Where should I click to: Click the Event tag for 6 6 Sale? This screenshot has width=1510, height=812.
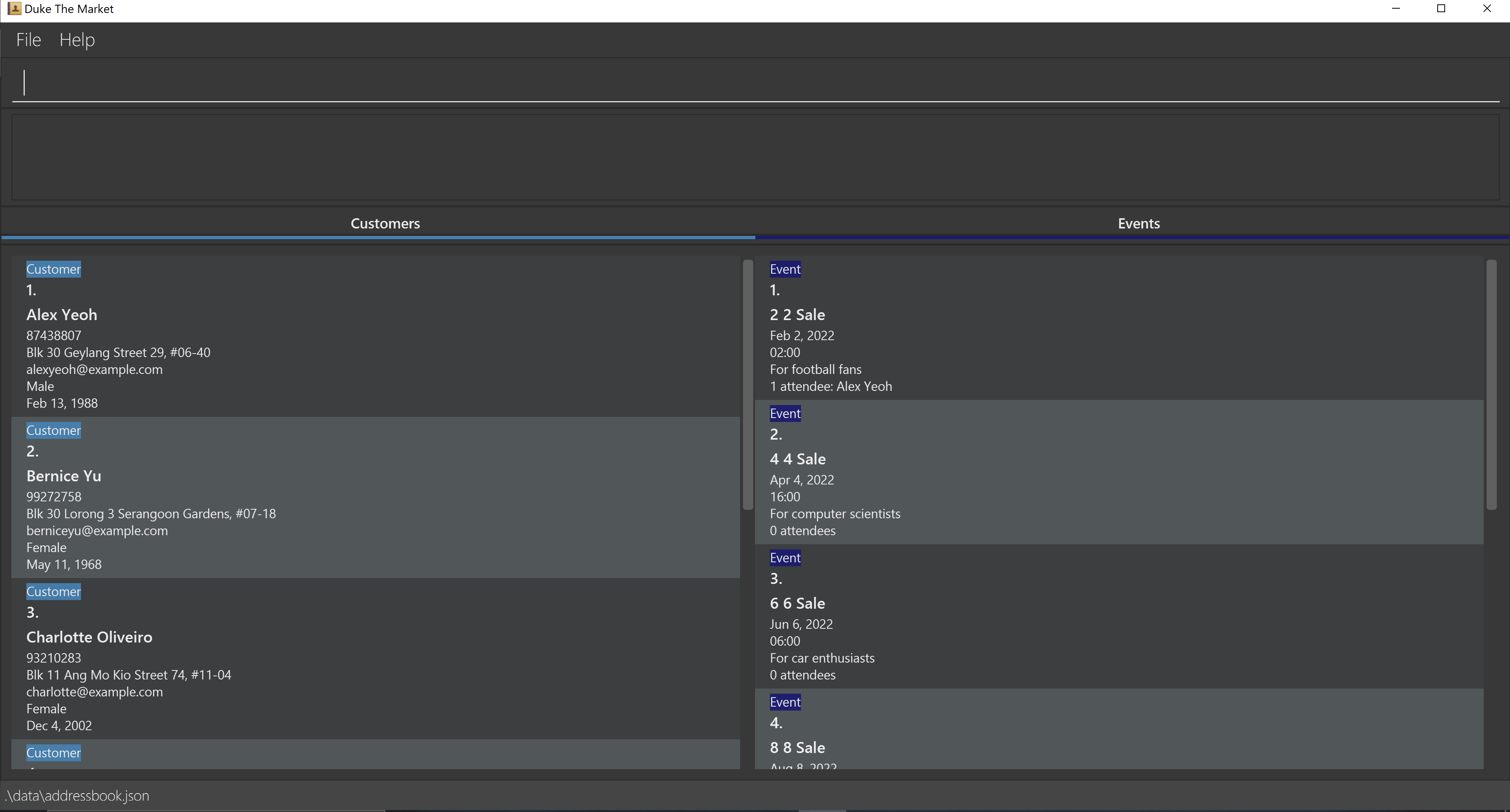pos(784,558)
